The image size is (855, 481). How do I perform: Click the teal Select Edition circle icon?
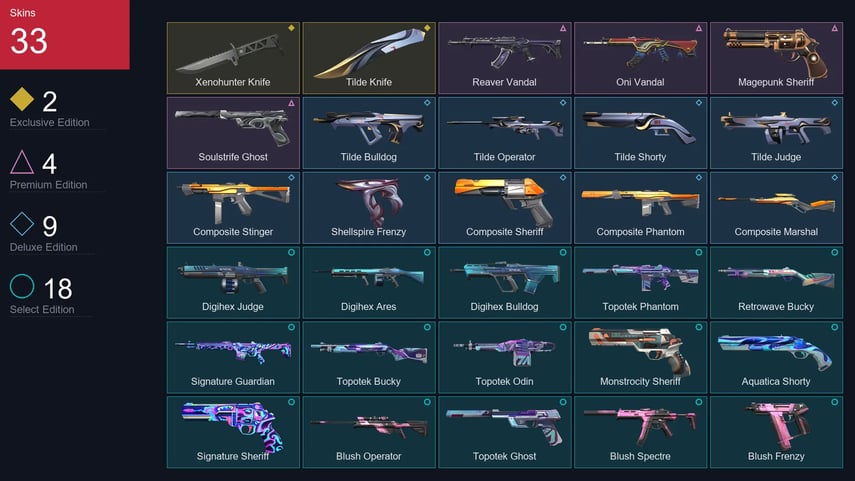(x=22, y=286)
